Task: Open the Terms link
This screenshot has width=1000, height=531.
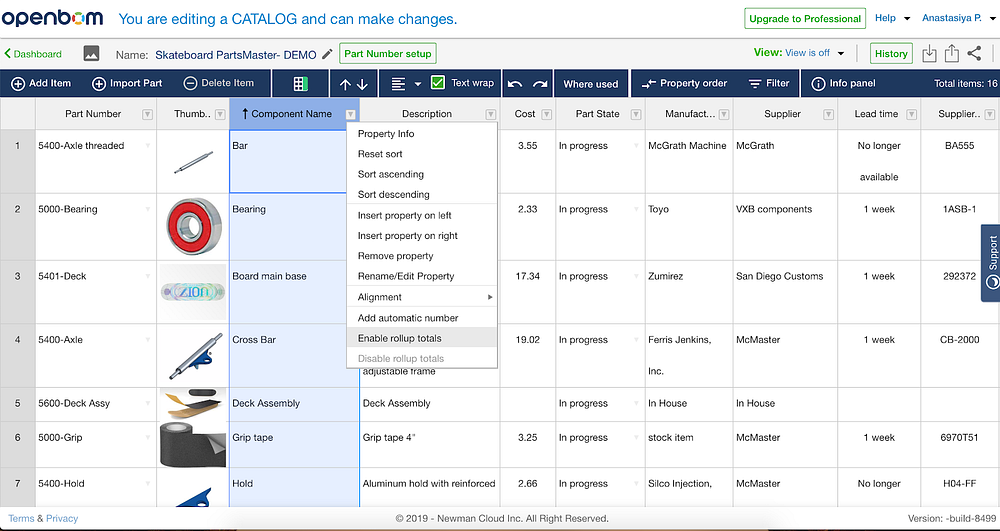Action: 21,518
